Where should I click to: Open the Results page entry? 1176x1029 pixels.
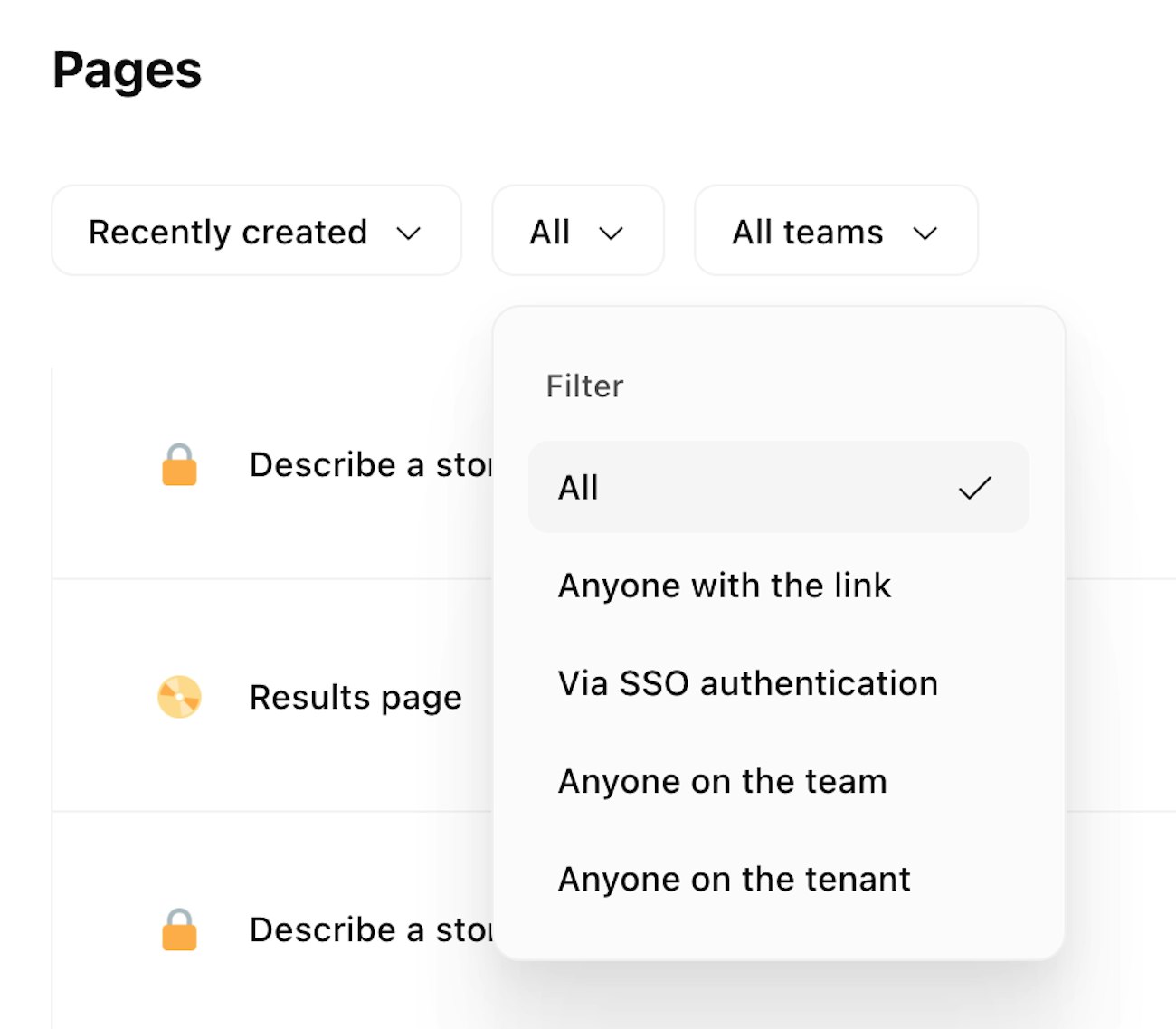tap(356, 697)
